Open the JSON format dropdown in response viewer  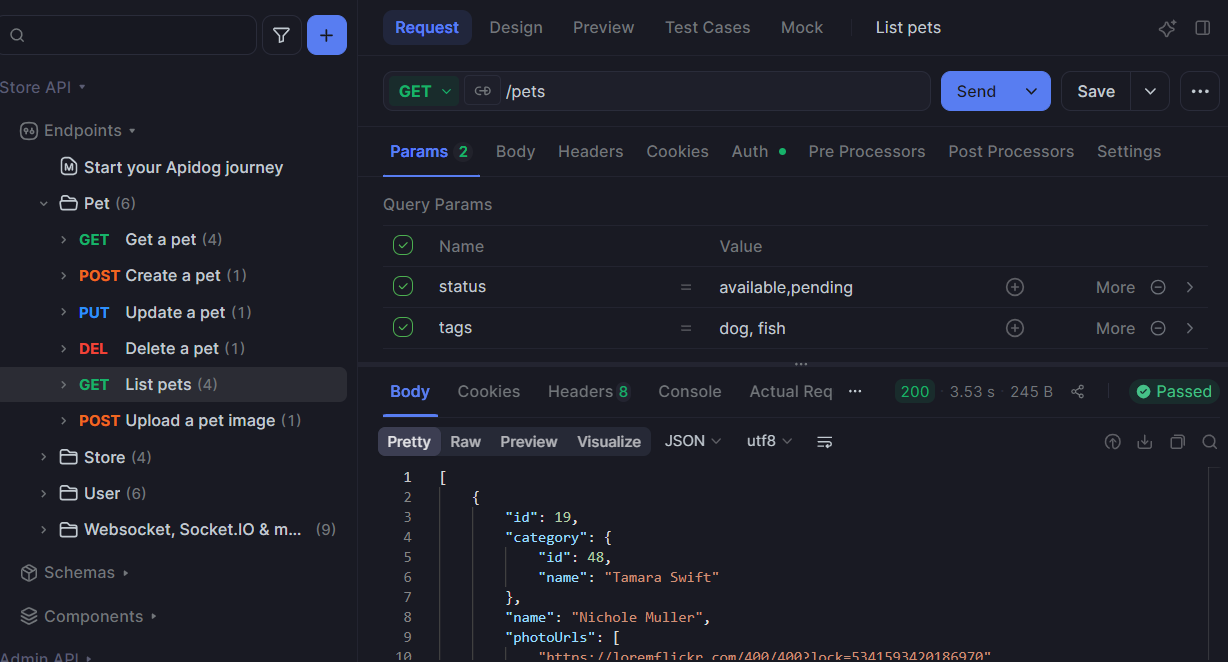[692, 441]
